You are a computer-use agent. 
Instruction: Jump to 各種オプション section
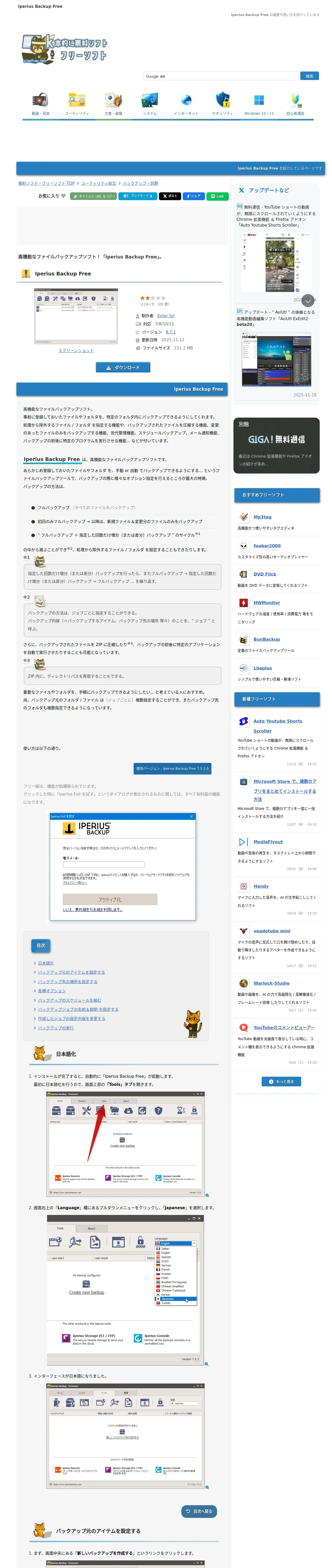point(52,991)
